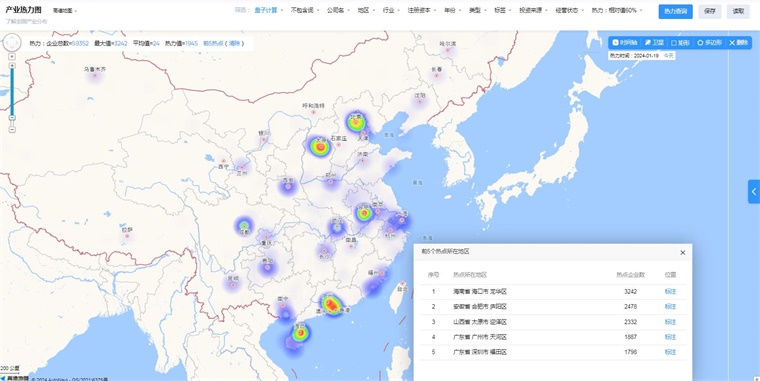The height and width of the screenshot is (381, 760).
Task: Click the 太原 heat spot on map
Action: tap(320, 146)
